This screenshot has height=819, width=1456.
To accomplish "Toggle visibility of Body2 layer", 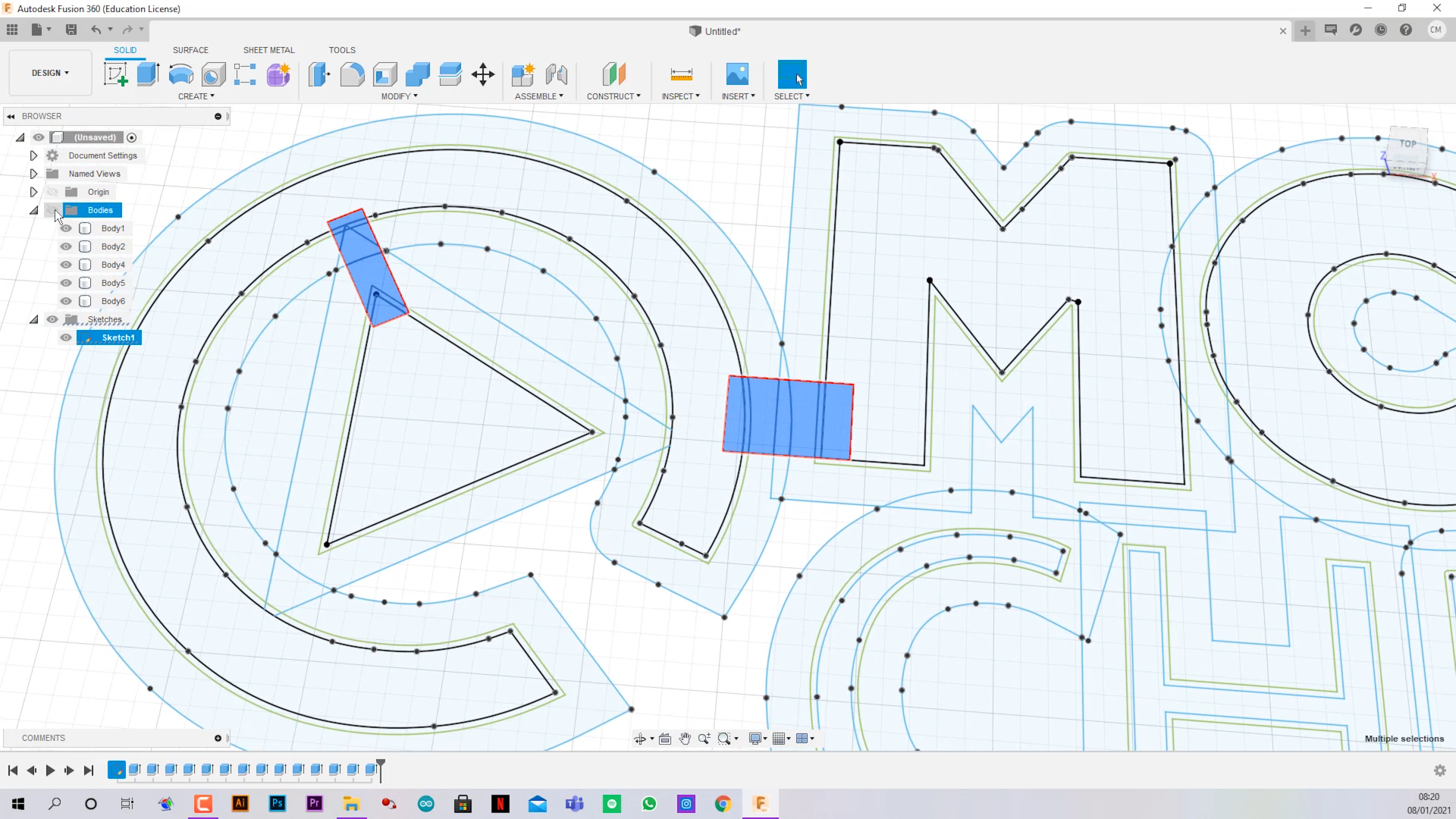I will 66,246.
